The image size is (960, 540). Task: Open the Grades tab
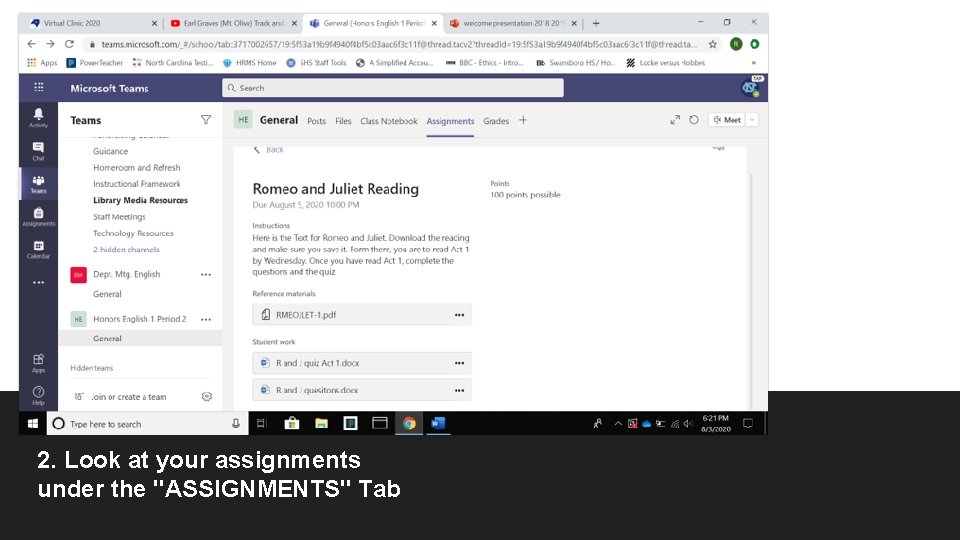tap(496, 121)
